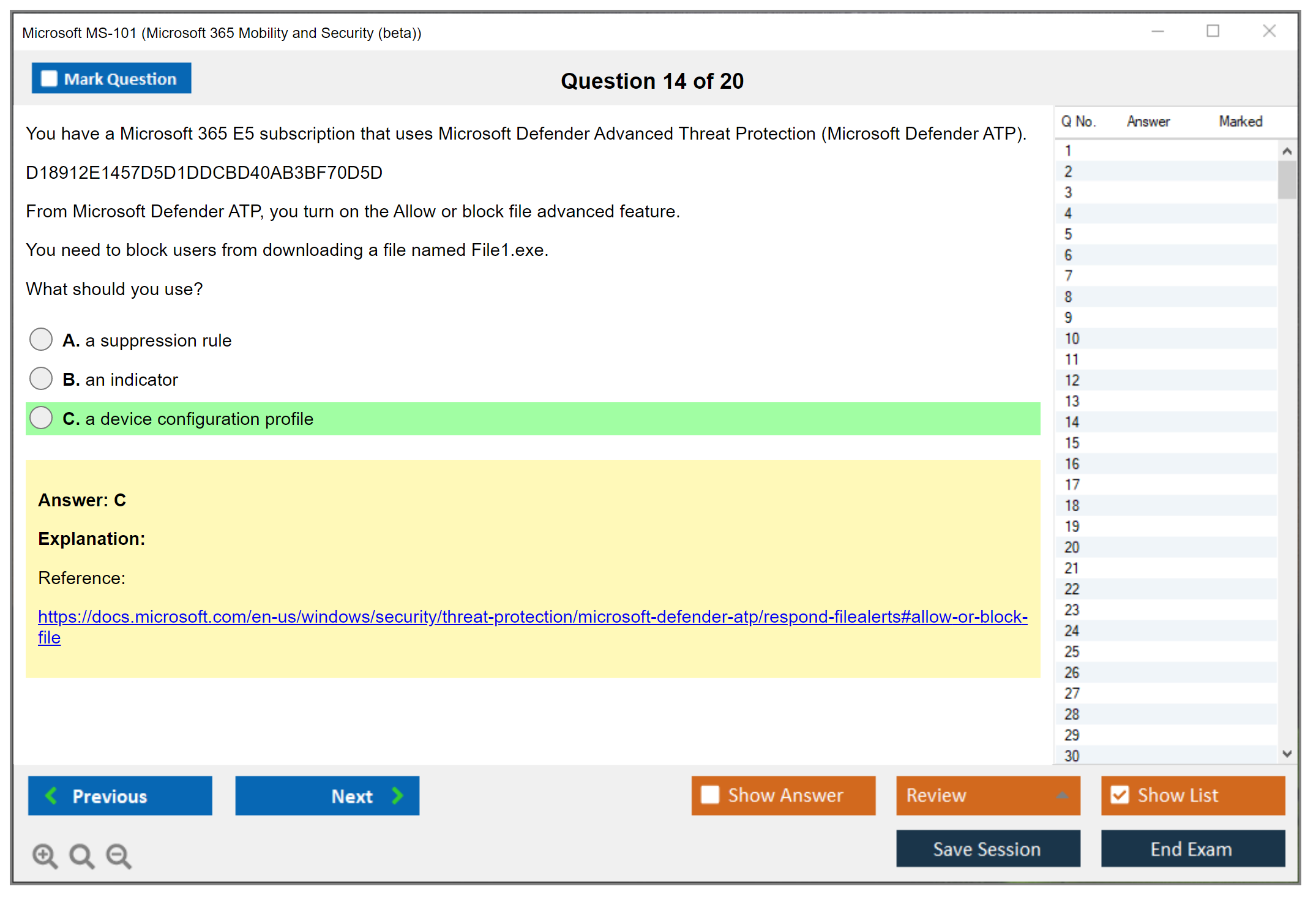Click the zoom in magnifier icon

pos(45,855)
